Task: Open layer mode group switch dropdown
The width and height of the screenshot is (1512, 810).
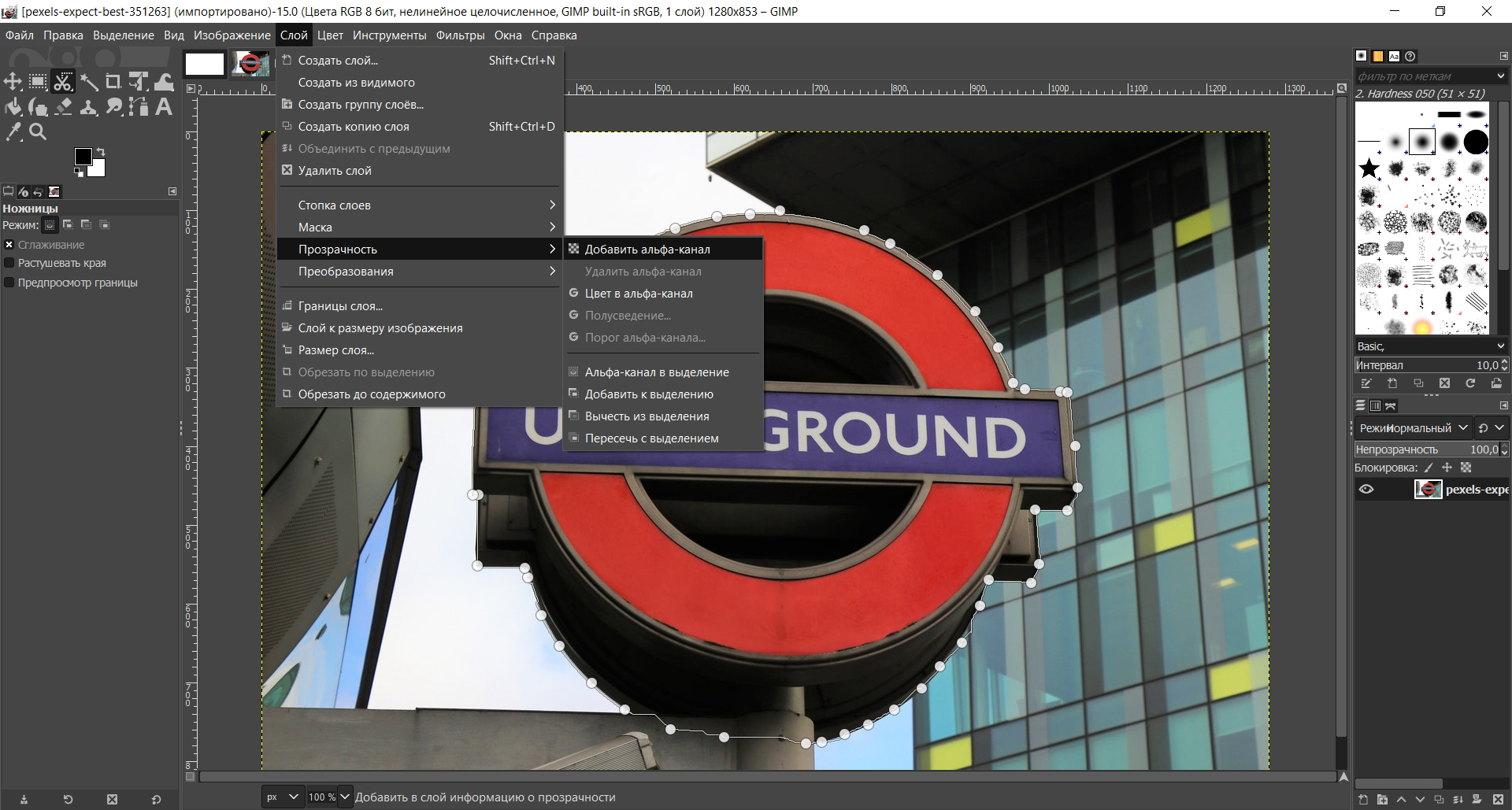Action: (x=1492, y=427)
